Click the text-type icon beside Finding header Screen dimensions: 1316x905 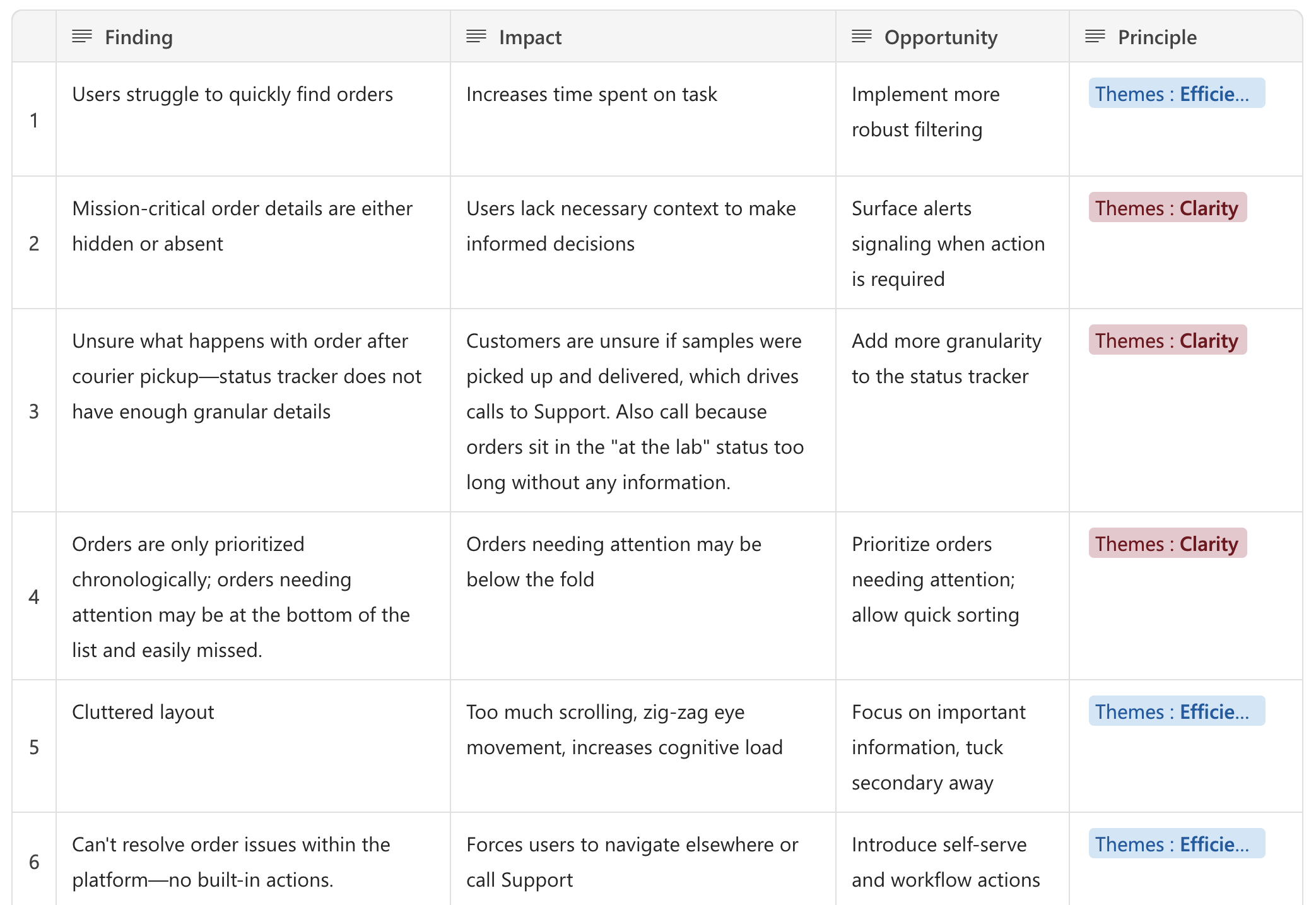(82, 37)
